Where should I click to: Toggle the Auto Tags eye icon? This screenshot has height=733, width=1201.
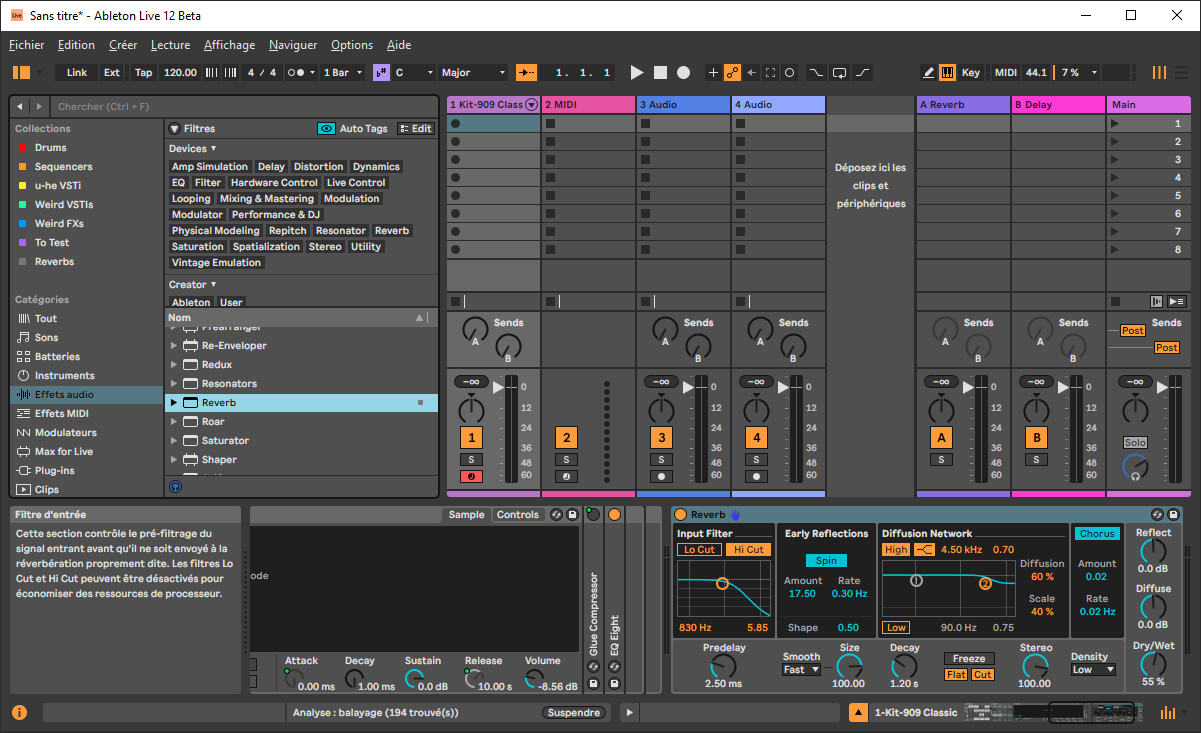326,129
